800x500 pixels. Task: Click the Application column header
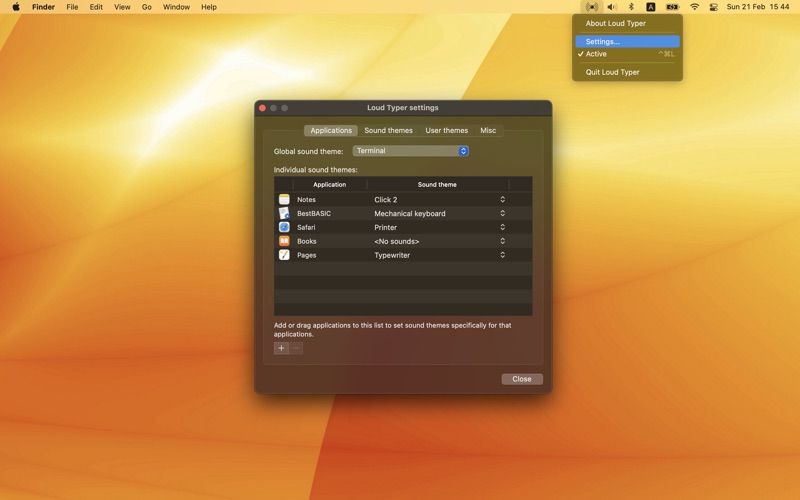coord(330,185)
